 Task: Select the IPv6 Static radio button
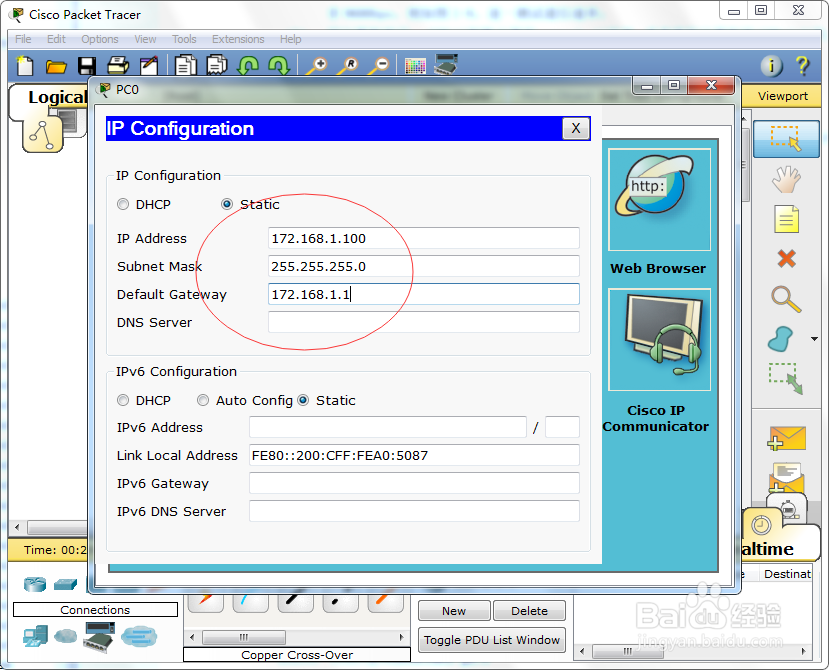[x=303, y=400]
